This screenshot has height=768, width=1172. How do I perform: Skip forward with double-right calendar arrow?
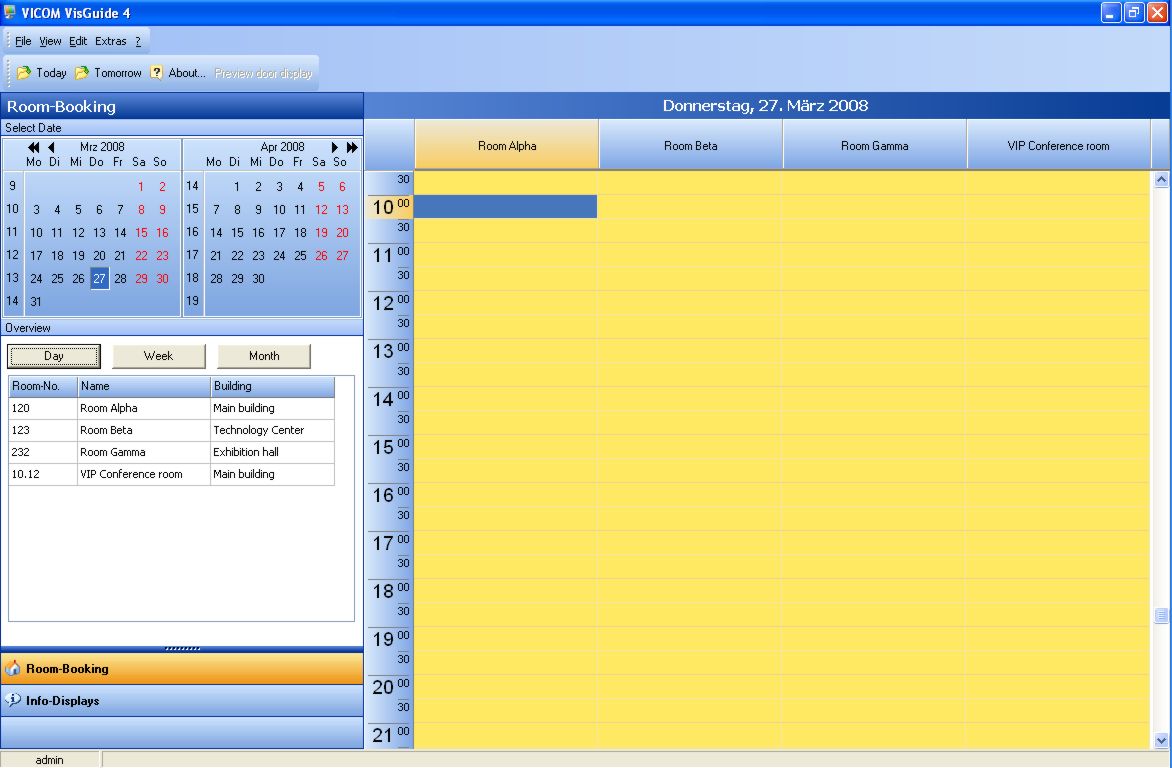point(352,147)
